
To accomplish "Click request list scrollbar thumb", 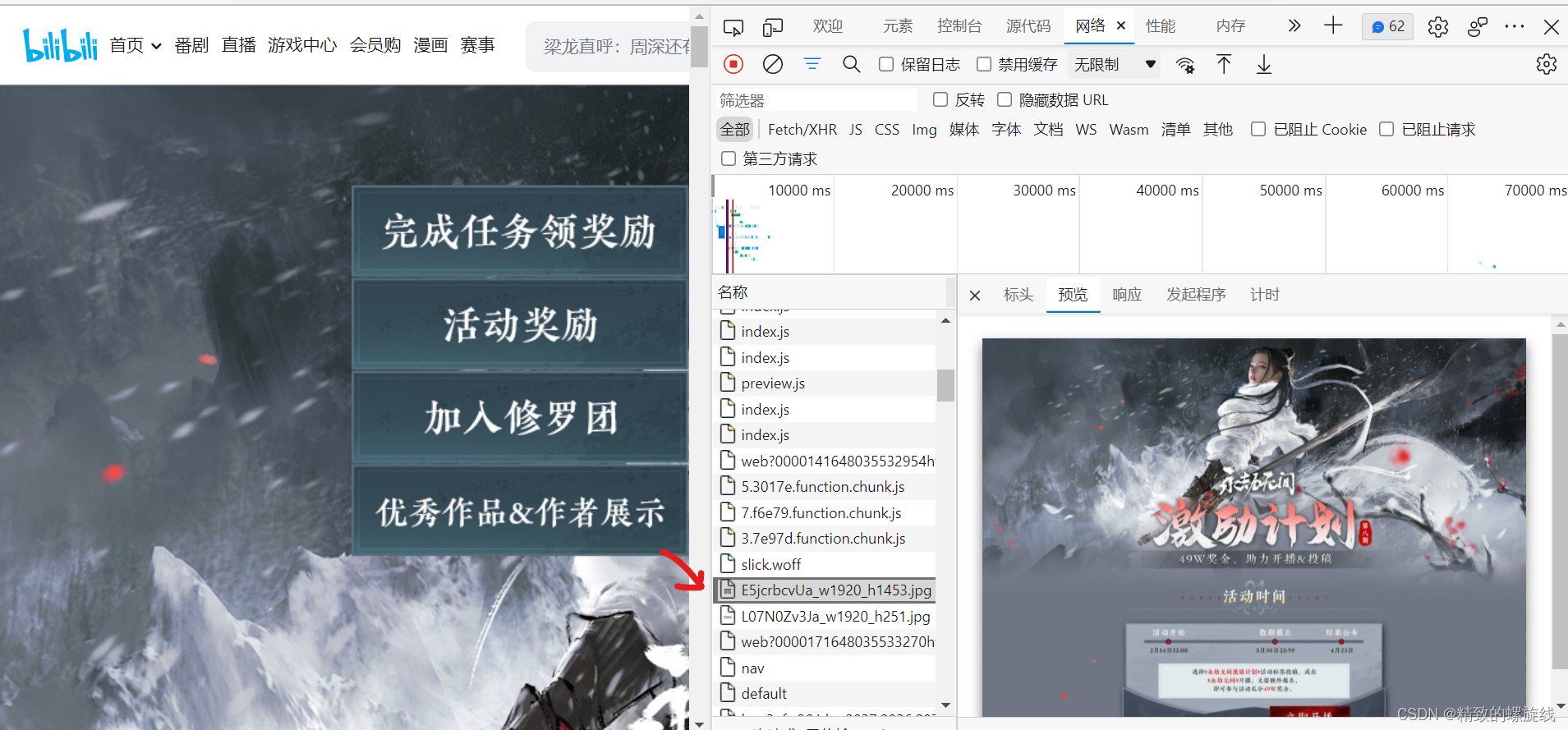I will (x=945, y=385).
